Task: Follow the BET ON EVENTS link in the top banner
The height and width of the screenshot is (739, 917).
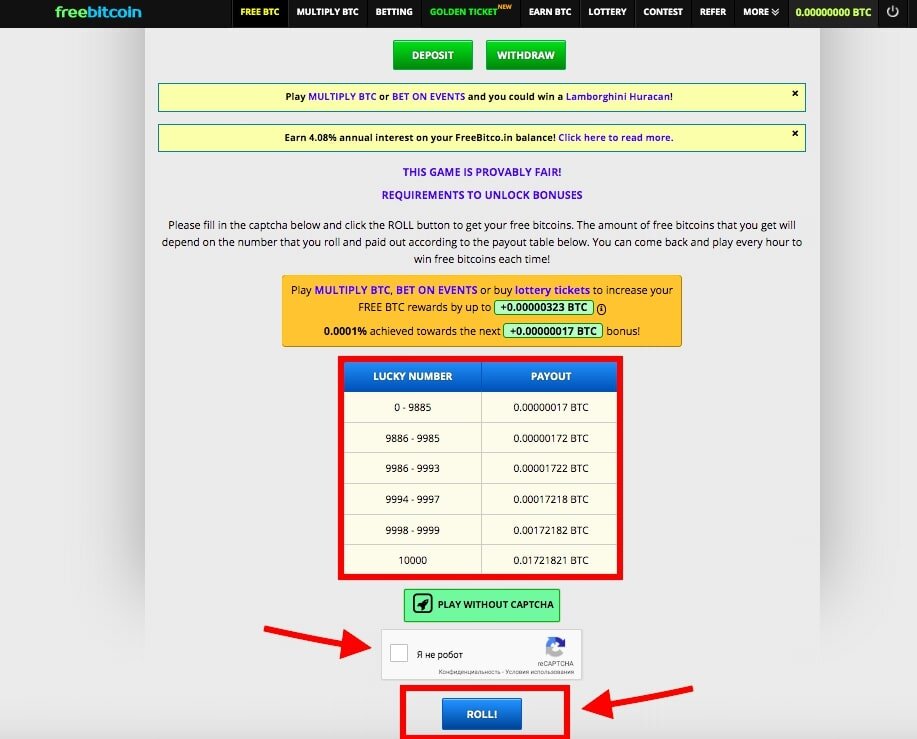Action: (x=429, y=96)
